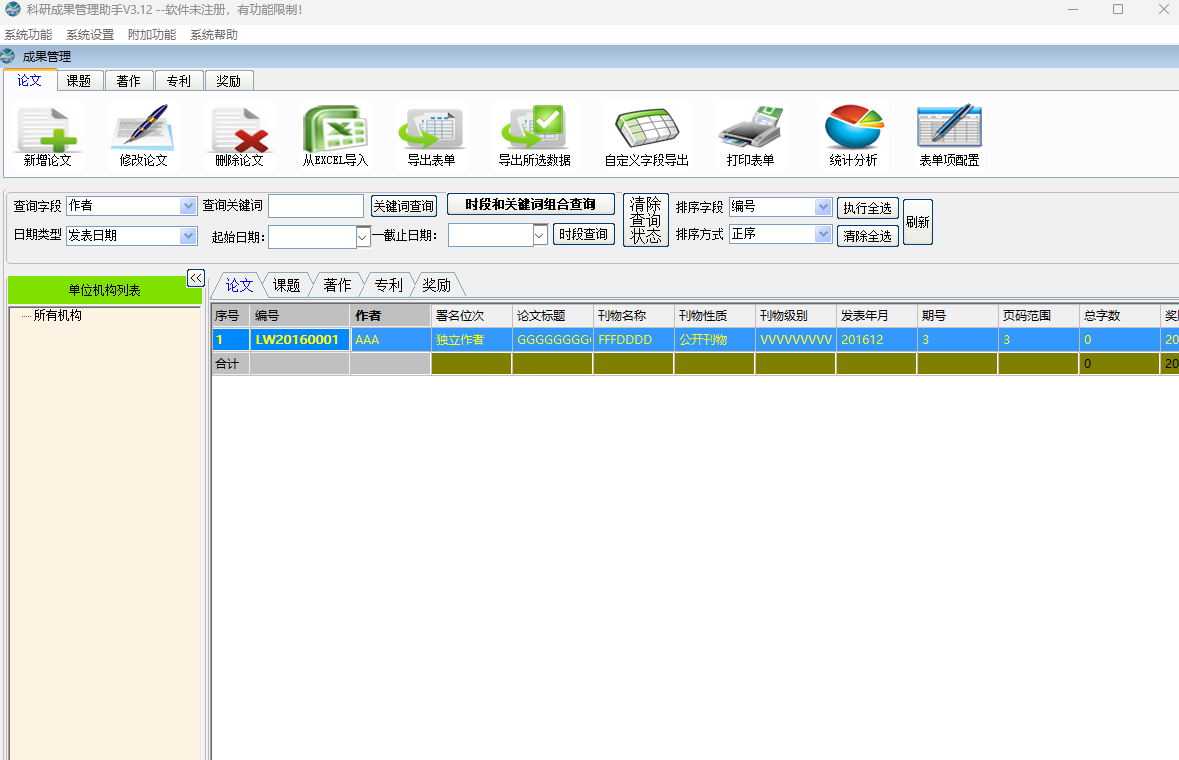Click the 独立作者 cell
This screenshot has width=1179, height=760.
[471, 340]
